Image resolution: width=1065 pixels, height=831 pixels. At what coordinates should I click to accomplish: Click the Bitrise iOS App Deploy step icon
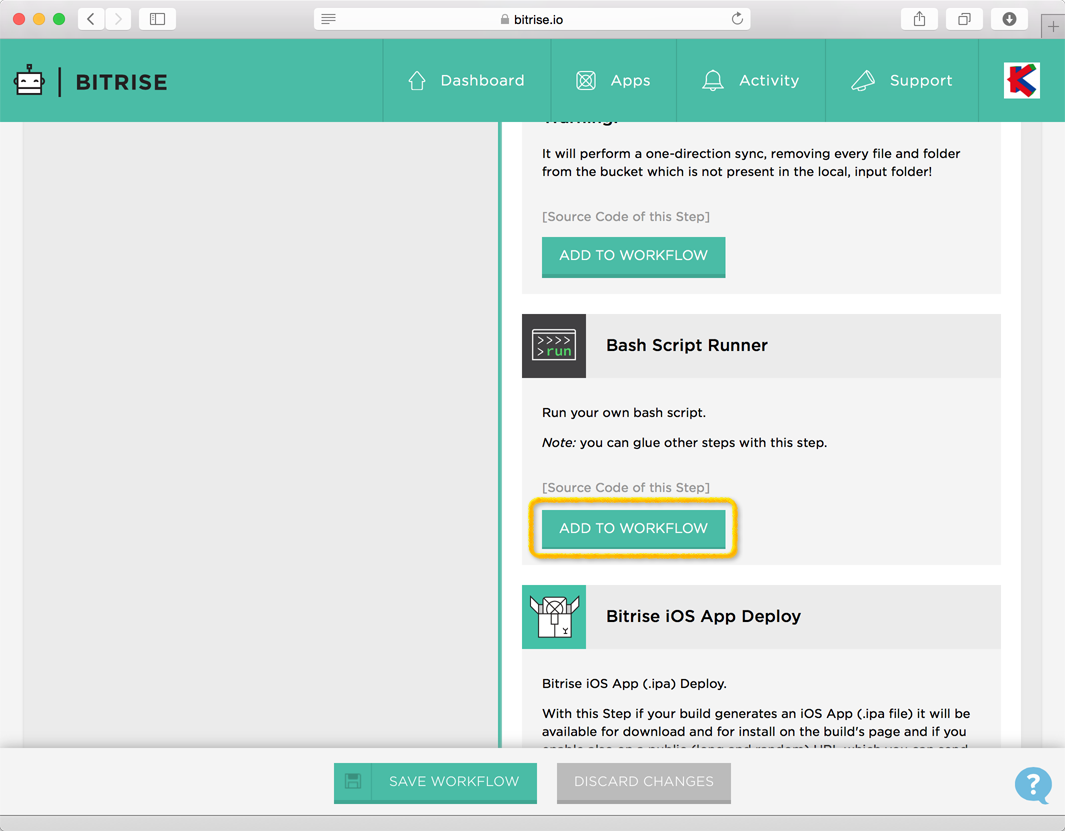tap(553, 617)
